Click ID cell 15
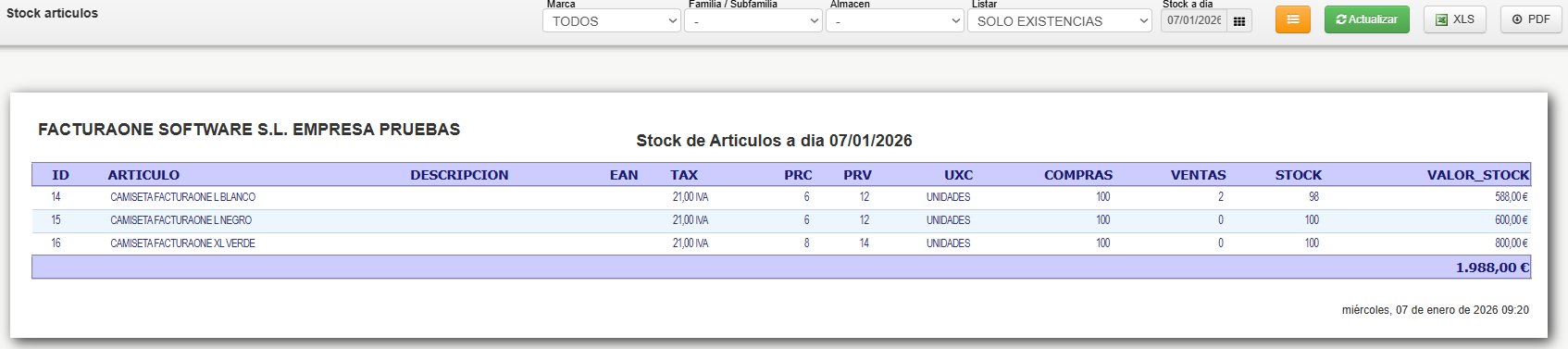The width and height of the screenshot is (1568, 349). 56,220
